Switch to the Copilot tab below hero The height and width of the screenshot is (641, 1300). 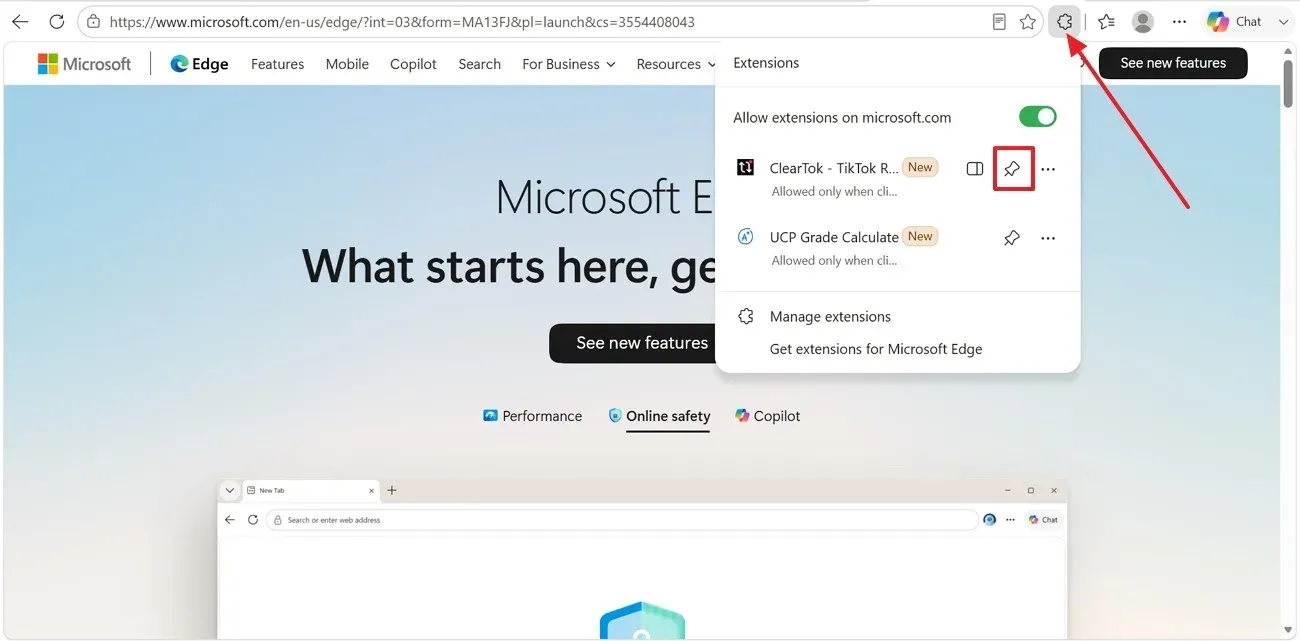coord(768,416)
